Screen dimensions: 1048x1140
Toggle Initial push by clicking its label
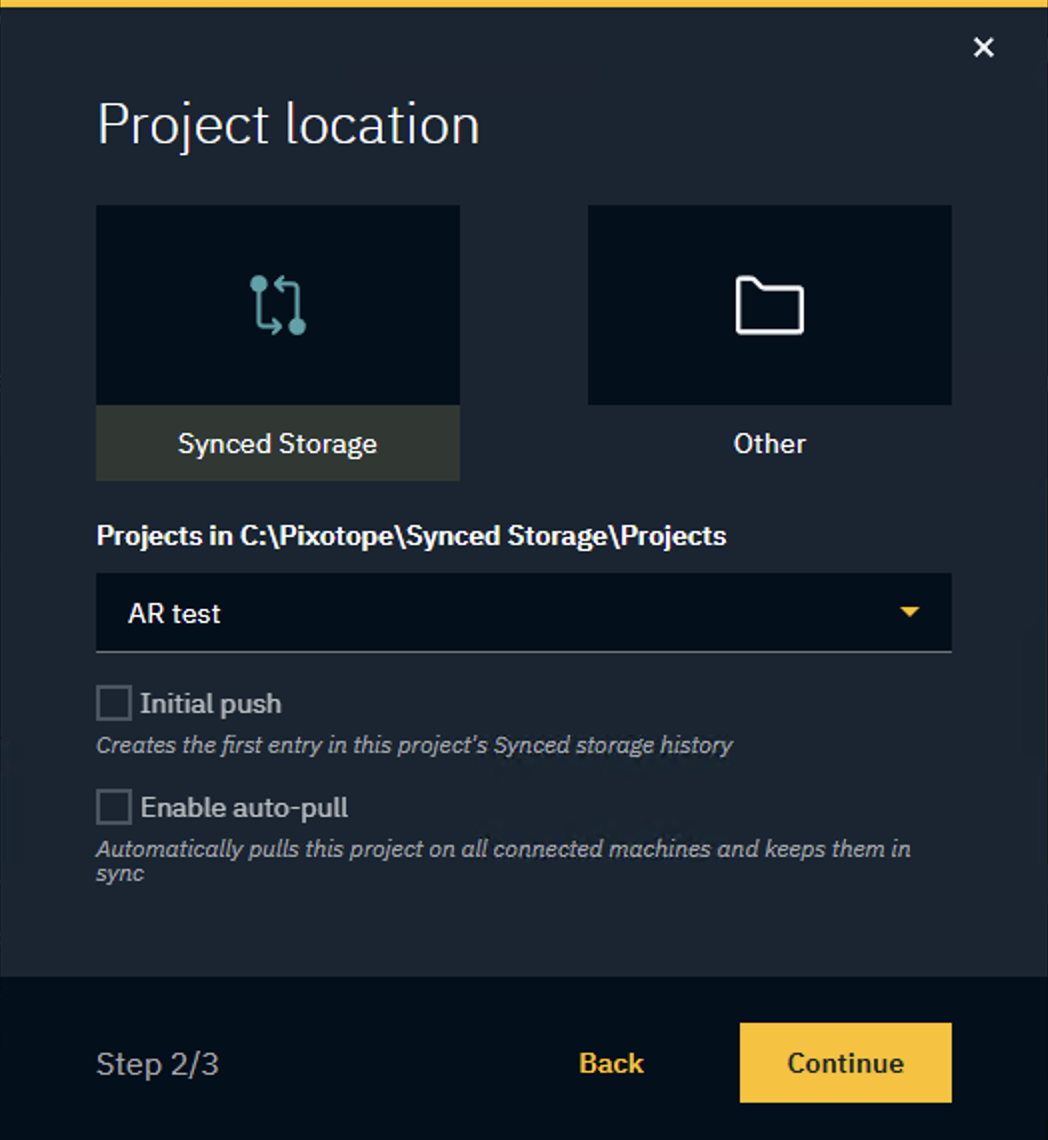coord(211,703)
